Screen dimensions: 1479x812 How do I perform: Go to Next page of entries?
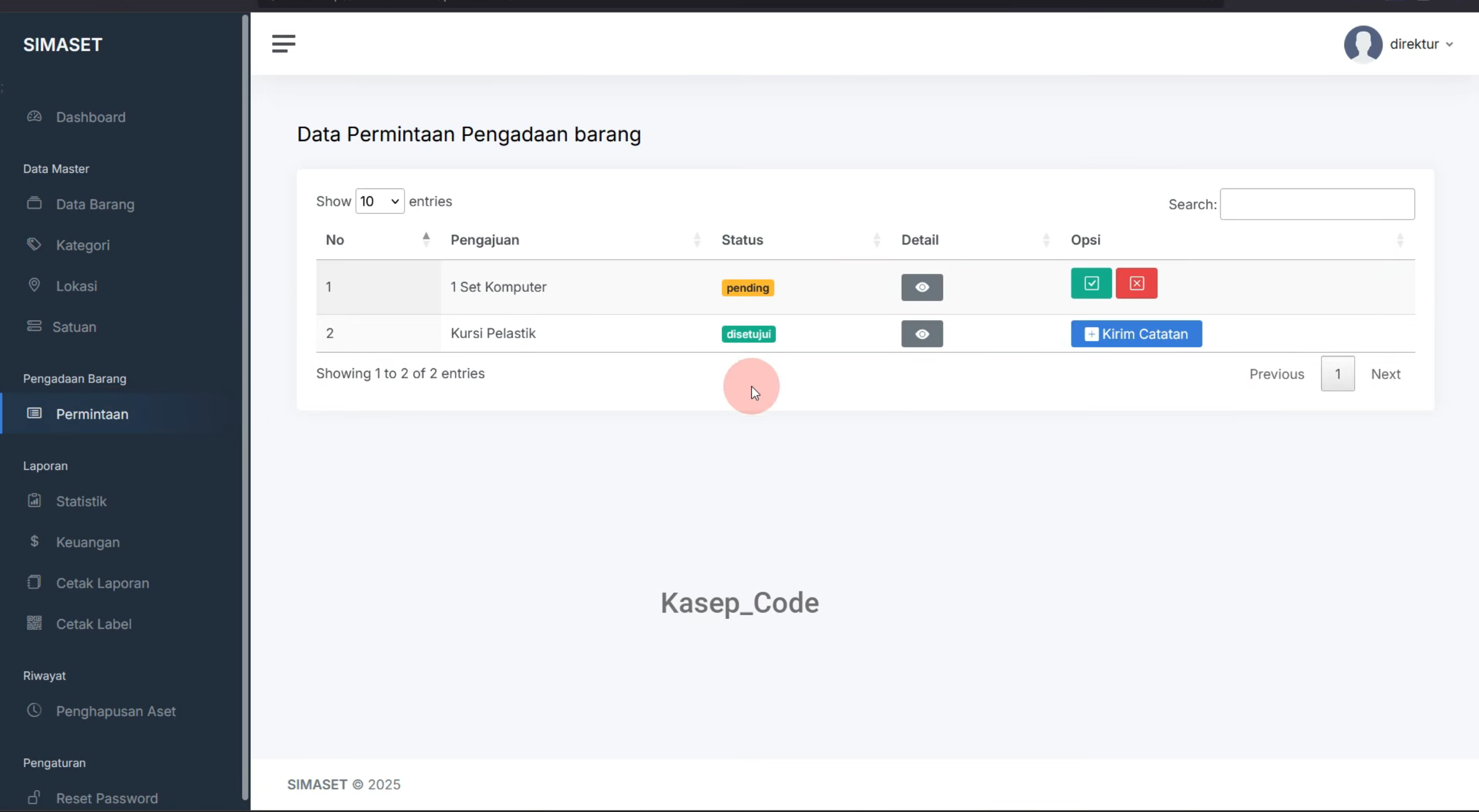pos(1385,374)
